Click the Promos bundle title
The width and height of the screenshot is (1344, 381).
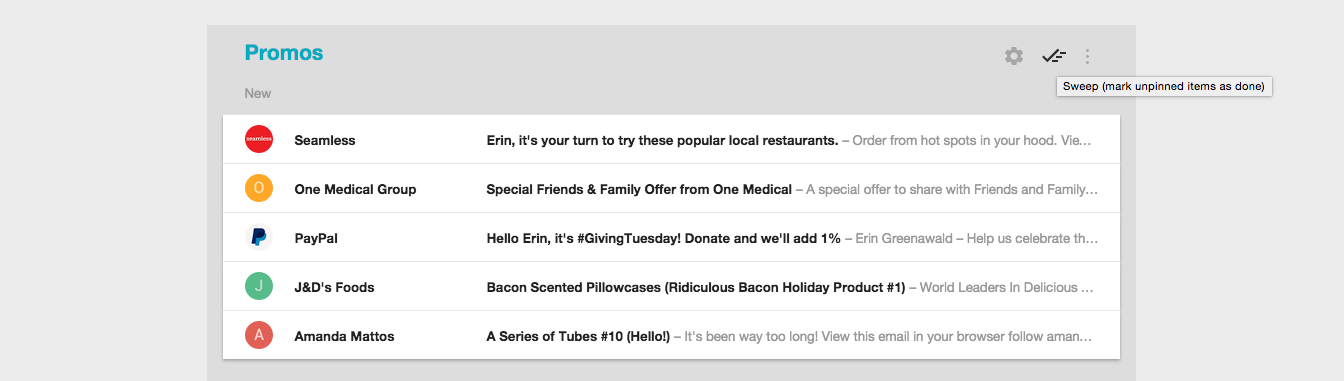click(284, 53)
